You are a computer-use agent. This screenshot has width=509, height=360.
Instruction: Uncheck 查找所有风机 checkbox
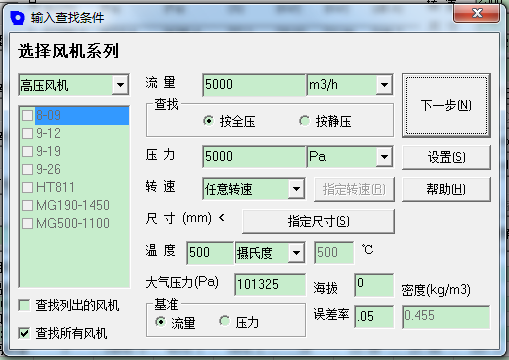[x=24, y=333]
